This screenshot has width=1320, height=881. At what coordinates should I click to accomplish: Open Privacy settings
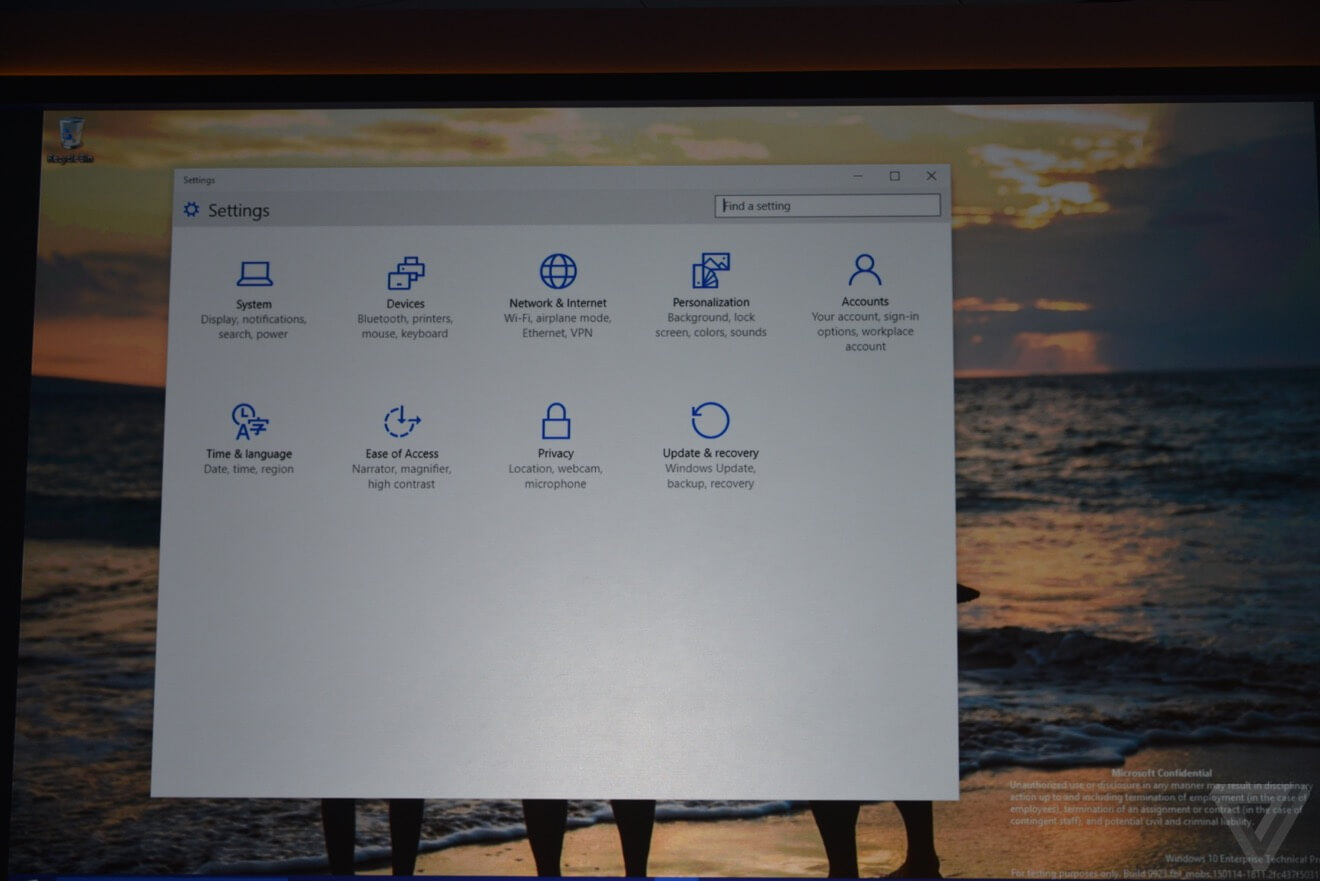[555, 435]
